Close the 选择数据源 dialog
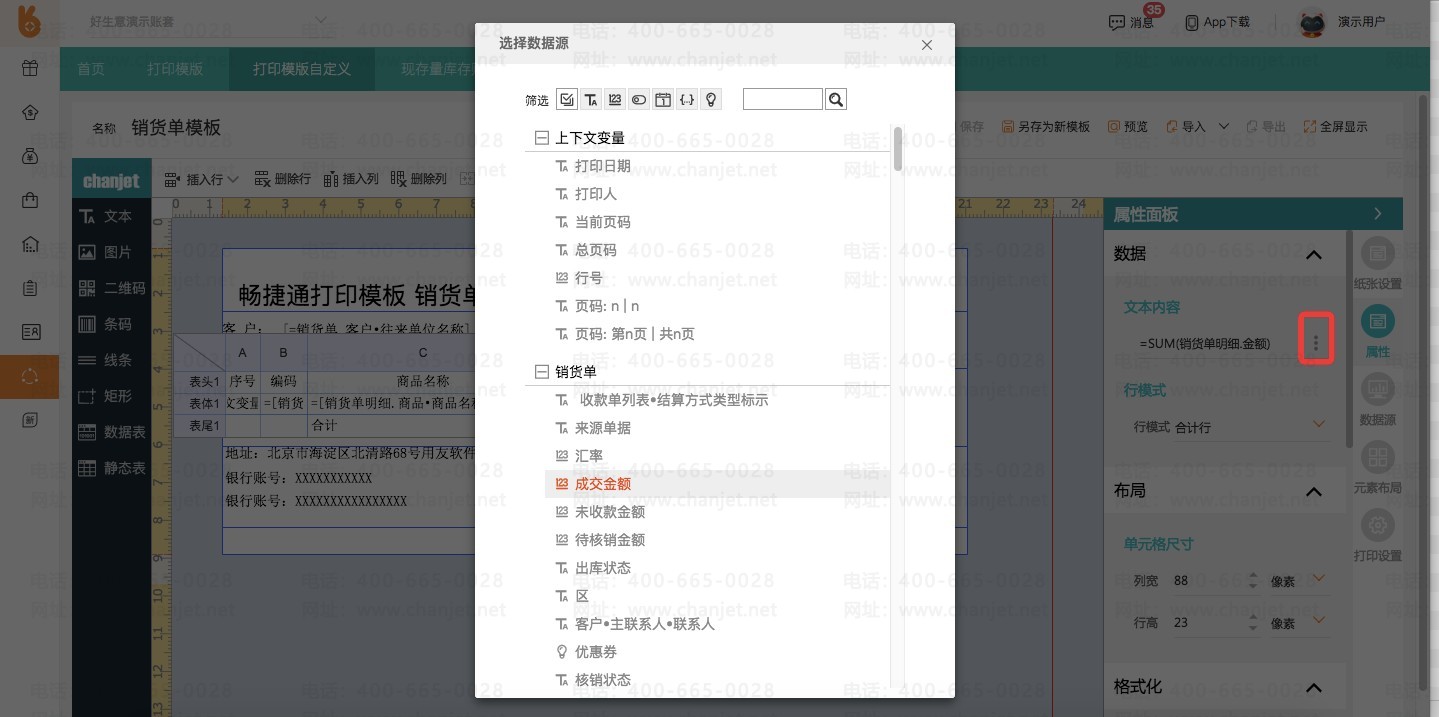The width and height of the screenshot is (1439, 717). (926, 45)
